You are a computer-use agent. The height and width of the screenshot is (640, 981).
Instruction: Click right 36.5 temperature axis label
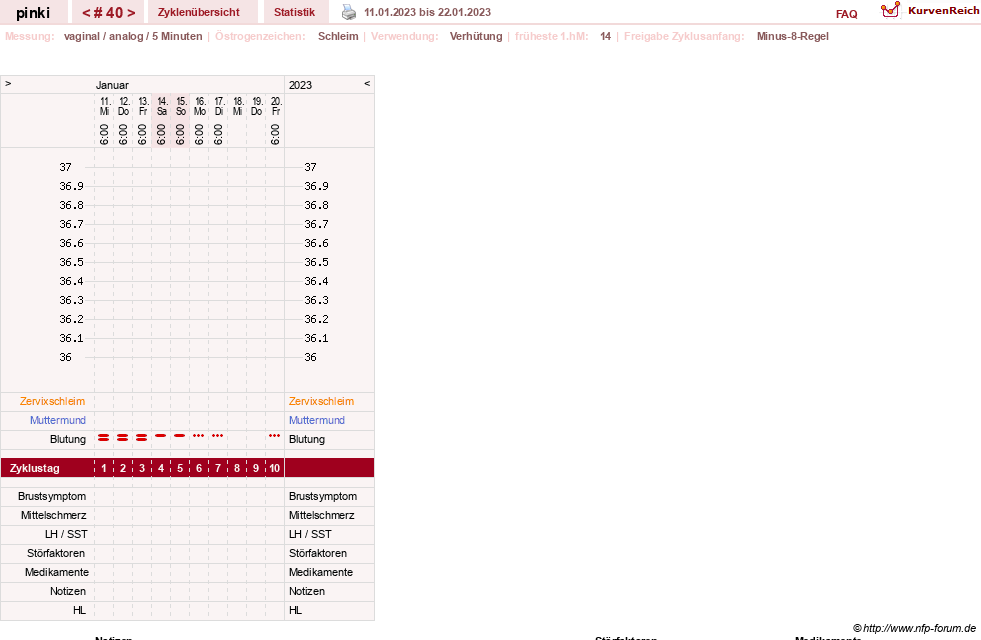316,262
